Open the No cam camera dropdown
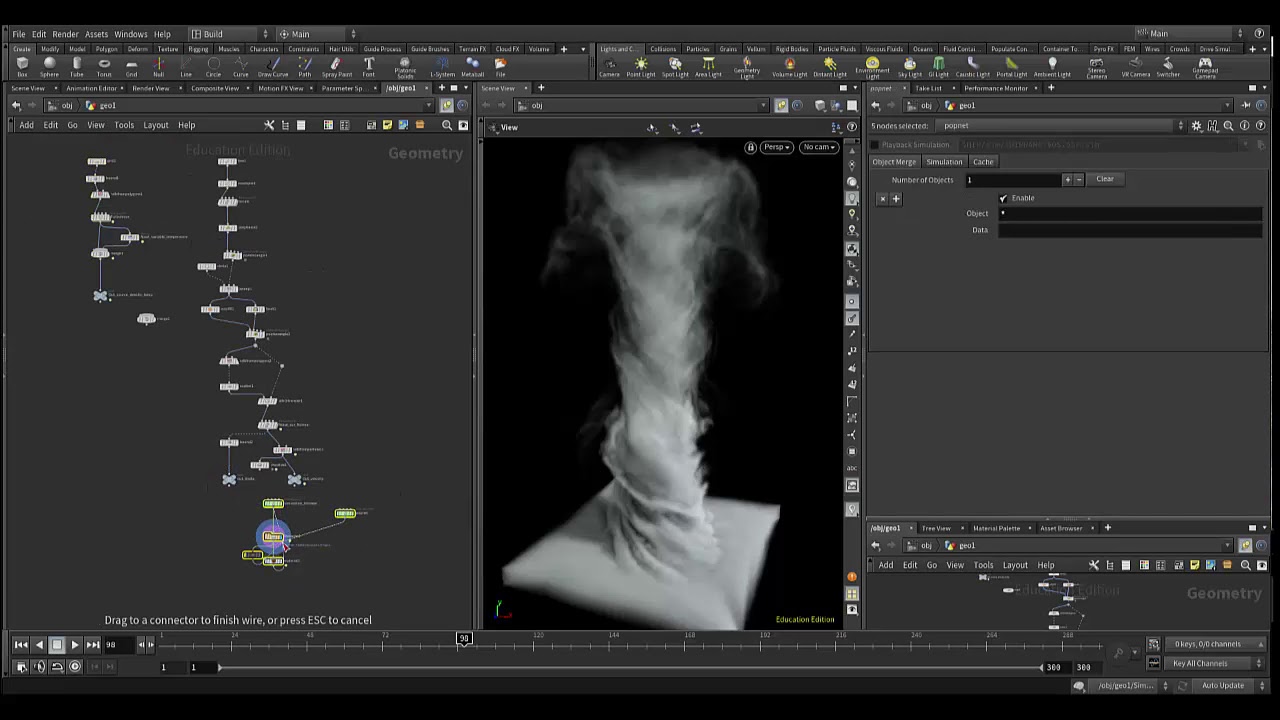 click(818, 147)
